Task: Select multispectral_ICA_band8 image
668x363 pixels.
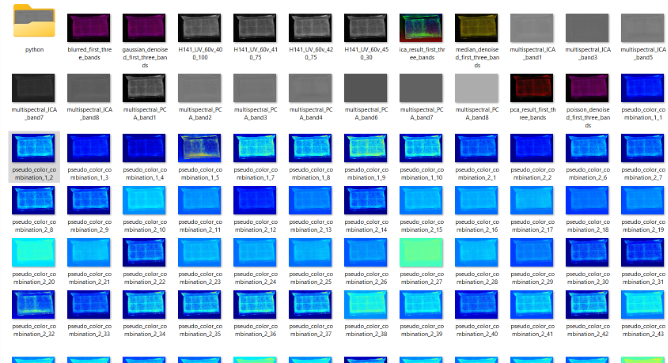Action: pos(89,88)
